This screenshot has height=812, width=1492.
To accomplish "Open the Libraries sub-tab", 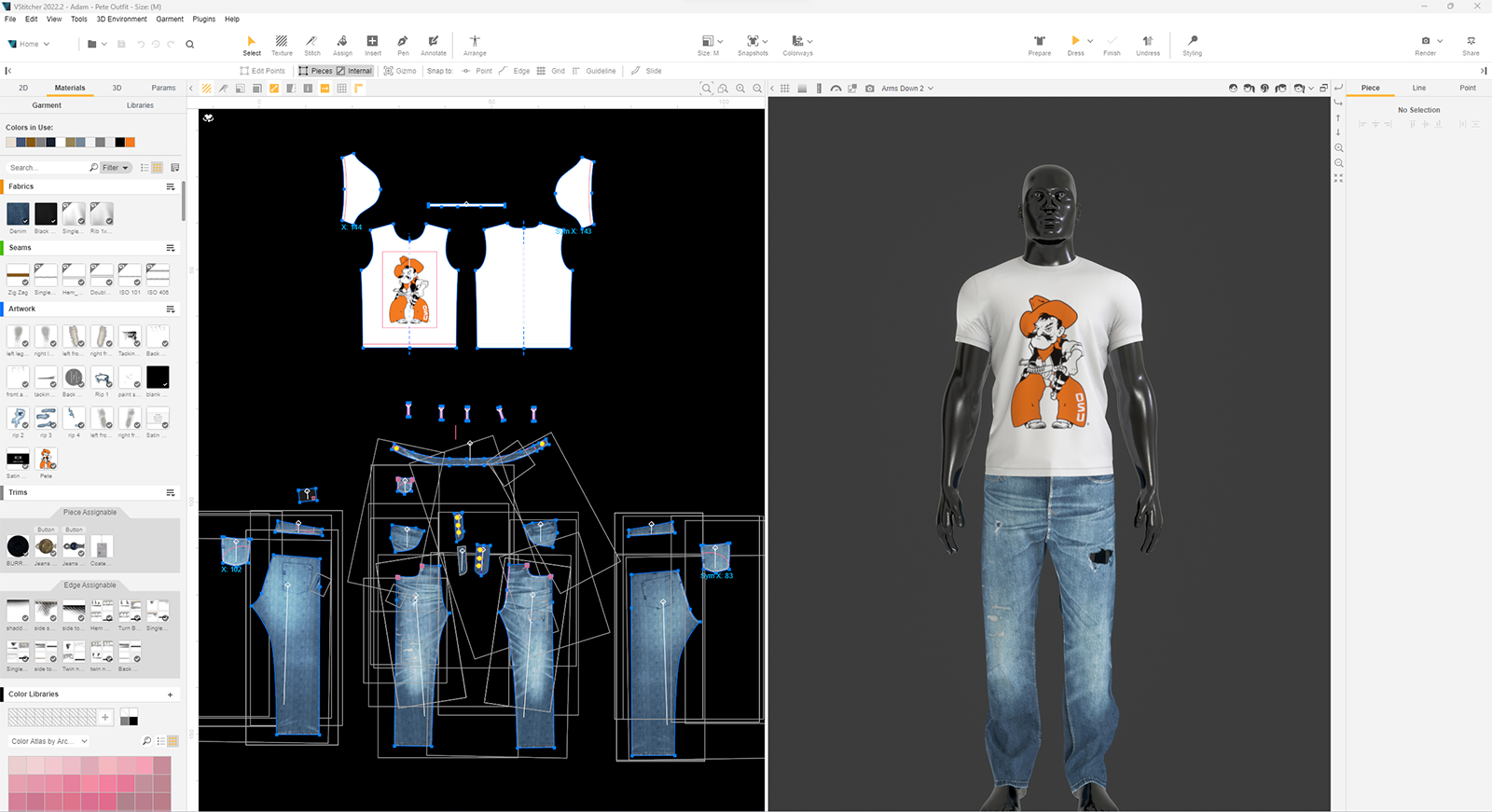I will coord(140,105).
